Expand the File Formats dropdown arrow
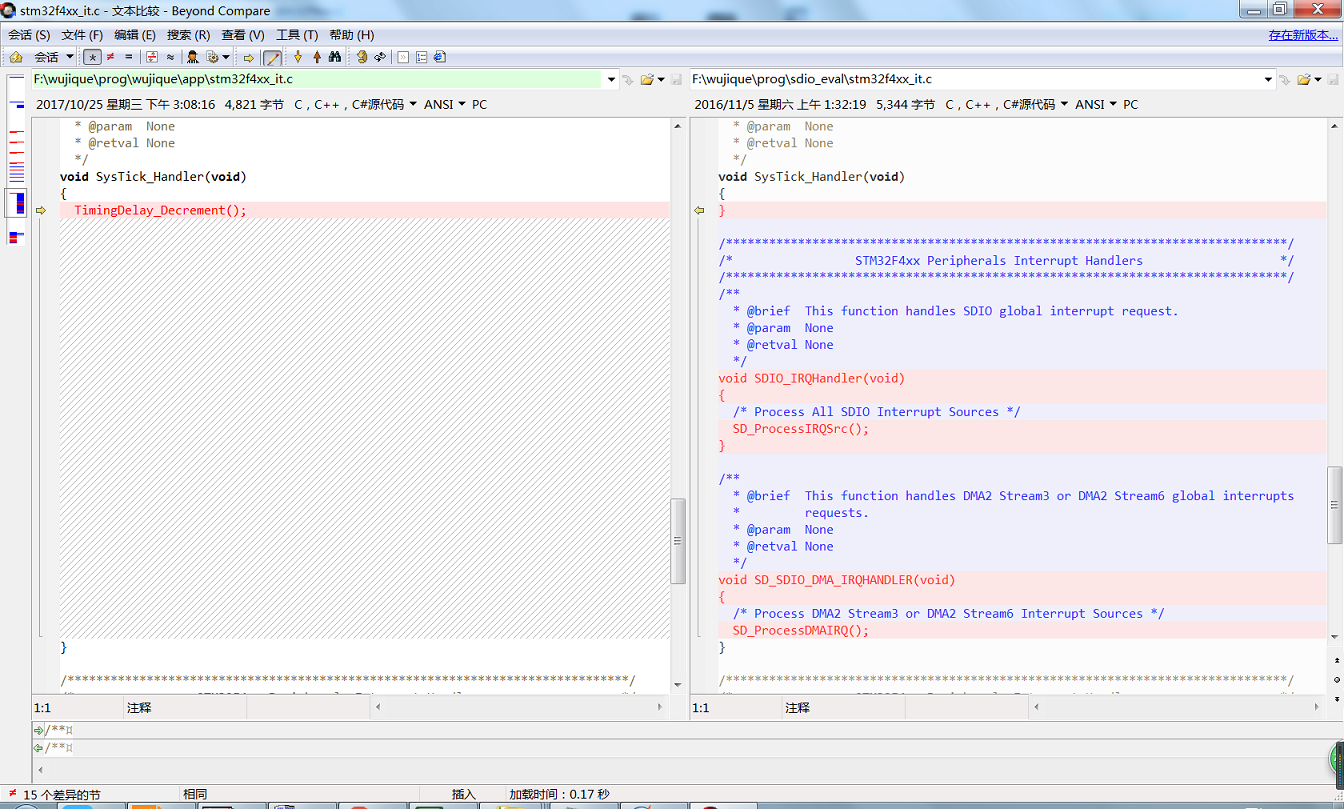The image size is (1344, 809). click(x=226, y=57)
